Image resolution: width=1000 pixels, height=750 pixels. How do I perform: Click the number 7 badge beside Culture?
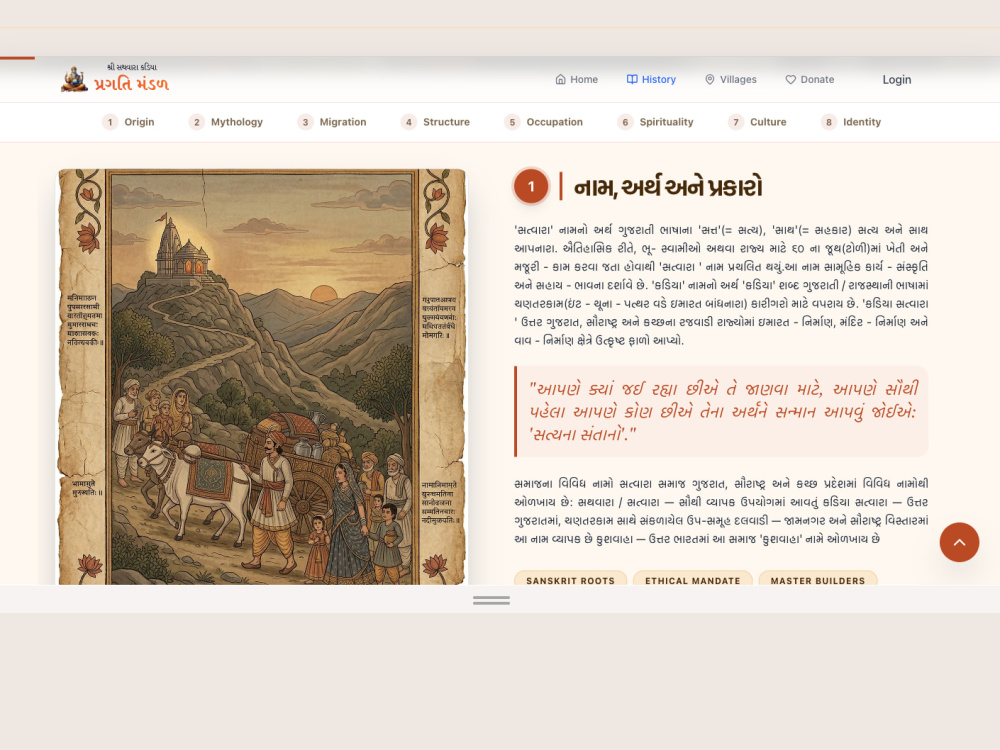tap(735, 122)
